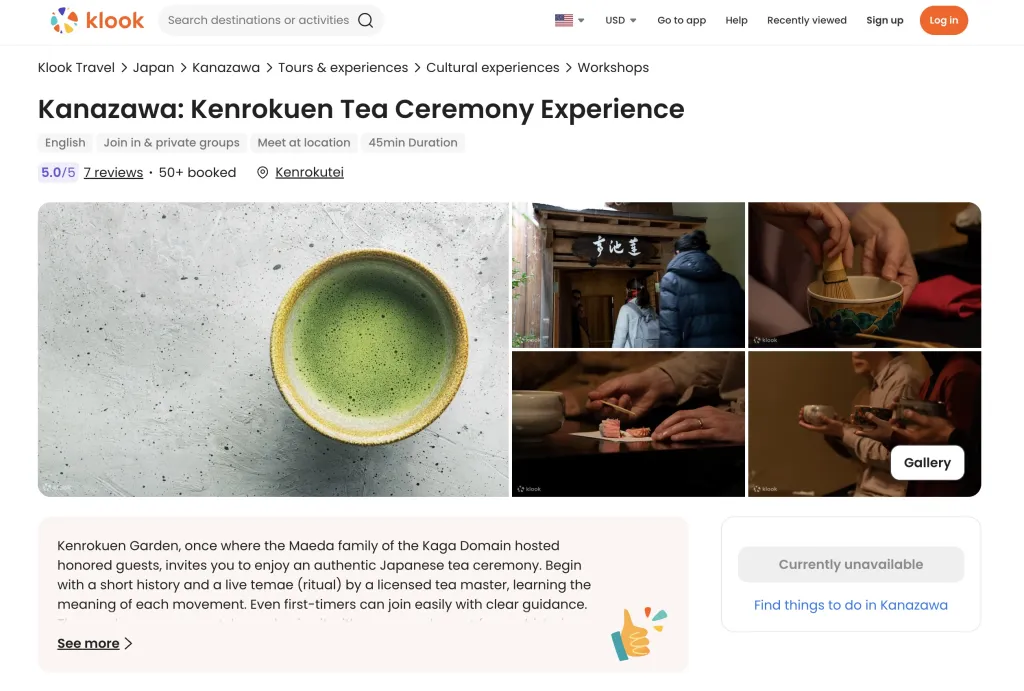Viewport: 1024px width, 691px height.
Task: Open the USD currency dropdown
Action: click(x=621, y=20)
